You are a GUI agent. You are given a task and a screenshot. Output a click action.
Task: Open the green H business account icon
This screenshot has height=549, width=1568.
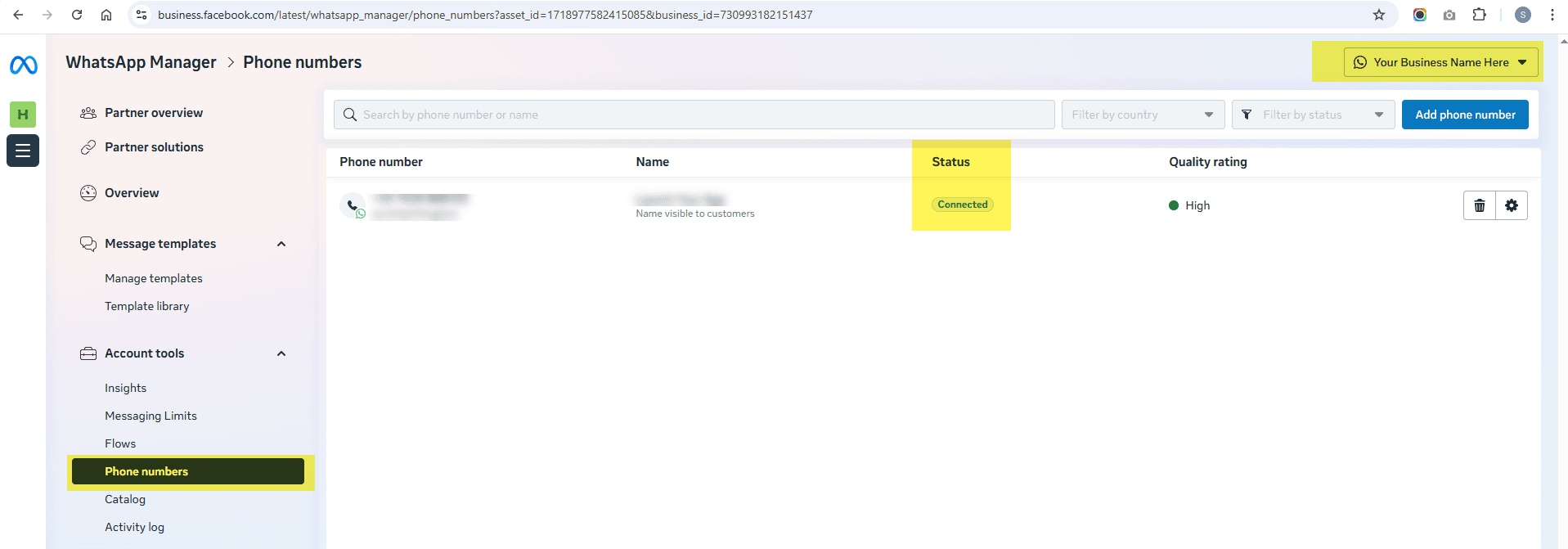click(23, 115)
